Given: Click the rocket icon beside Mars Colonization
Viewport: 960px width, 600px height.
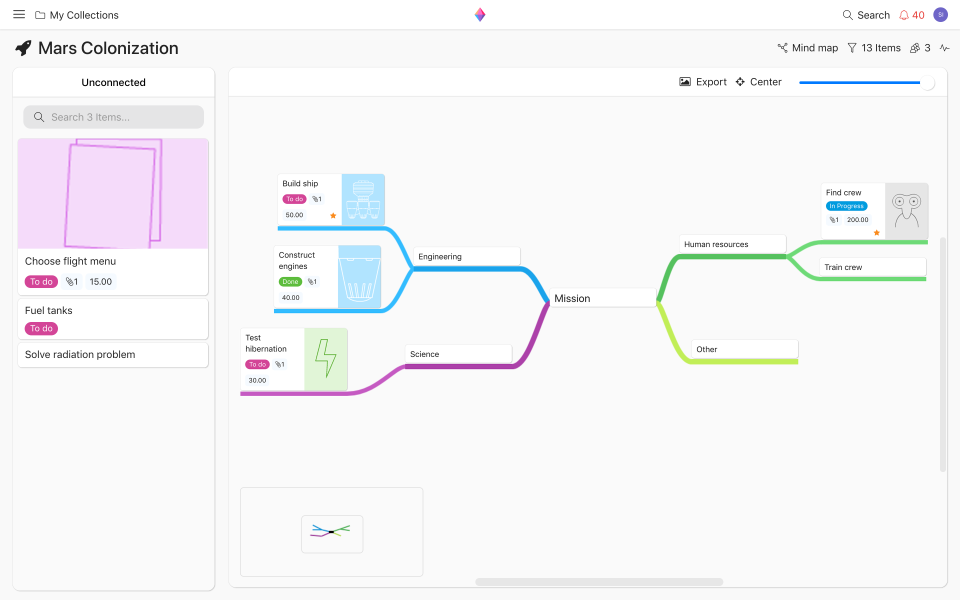Looking at the screenshot, I should [22, 47].
